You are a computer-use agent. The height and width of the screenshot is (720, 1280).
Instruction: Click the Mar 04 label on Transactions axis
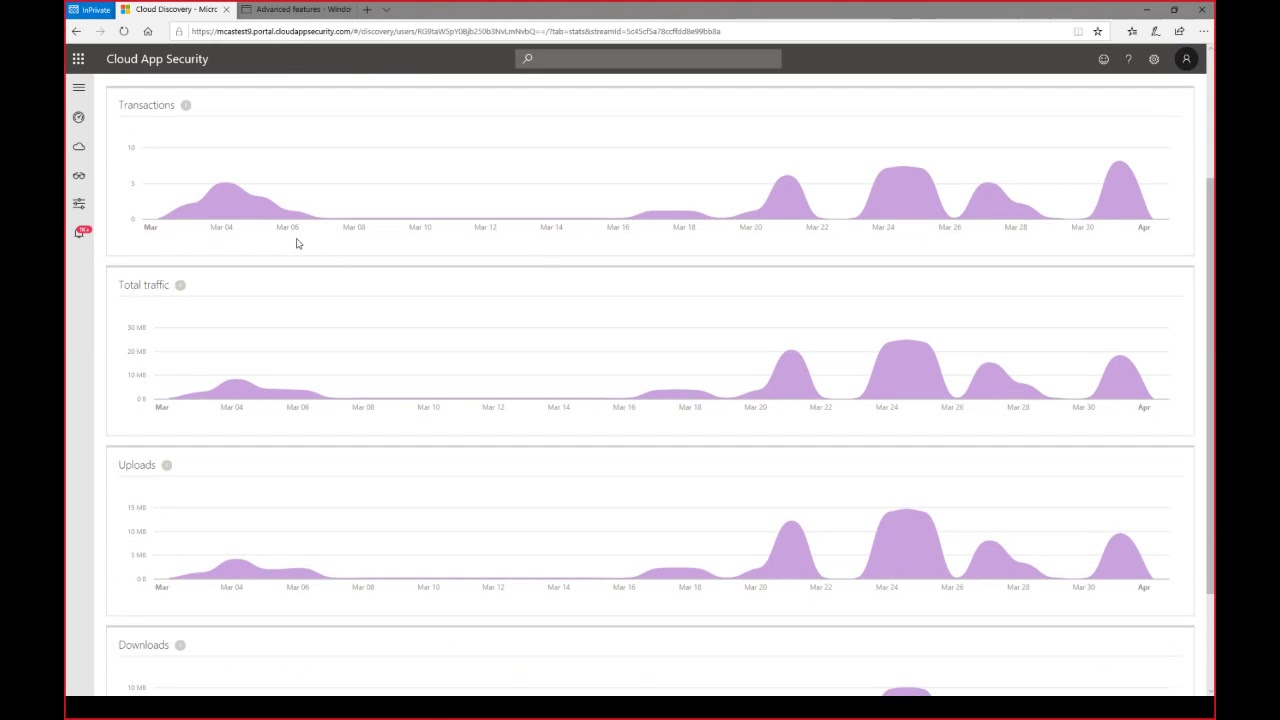[221, 227]
